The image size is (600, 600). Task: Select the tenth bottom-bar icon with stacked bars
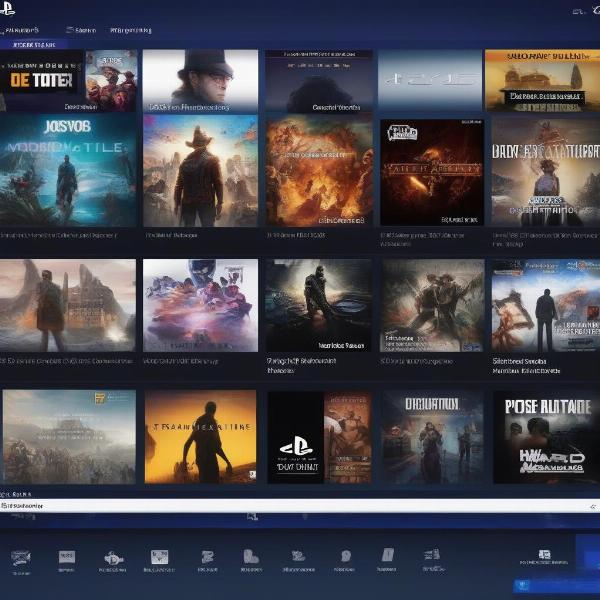tap(432, 554)
